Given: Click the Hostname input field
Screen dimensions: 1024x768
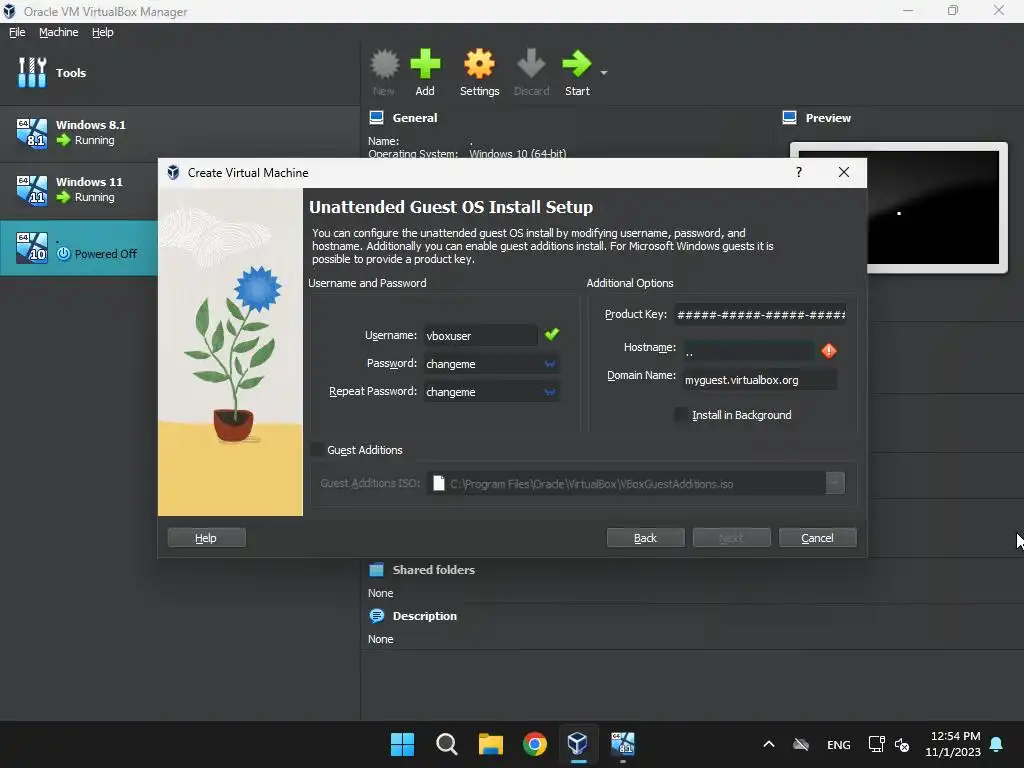Looking at the screenshot, I should point(749,351).
